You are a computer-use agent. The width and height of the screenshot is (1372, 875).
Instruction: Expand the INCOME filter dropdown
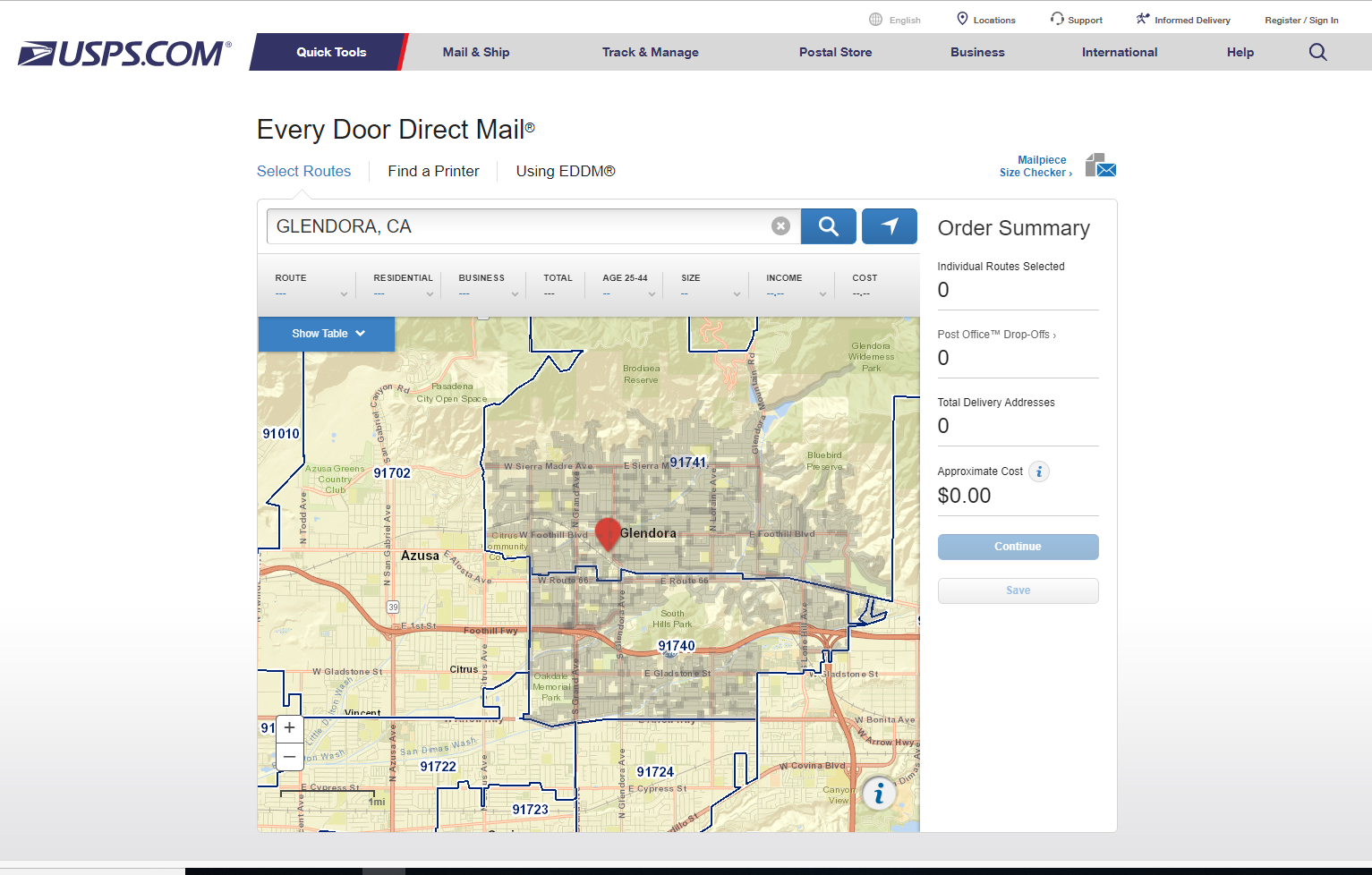822,294
